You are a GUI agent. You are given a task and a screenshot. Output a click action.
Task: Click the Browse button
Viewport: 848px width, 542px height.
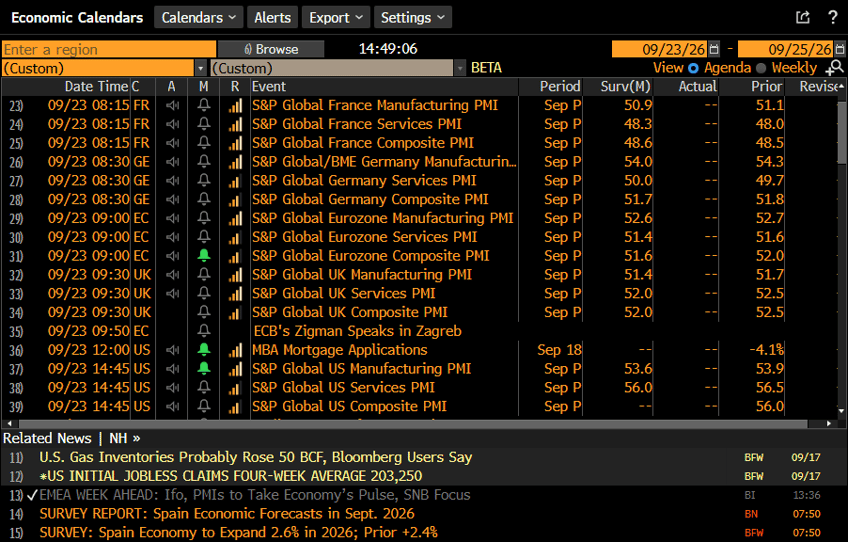(271, 49)
